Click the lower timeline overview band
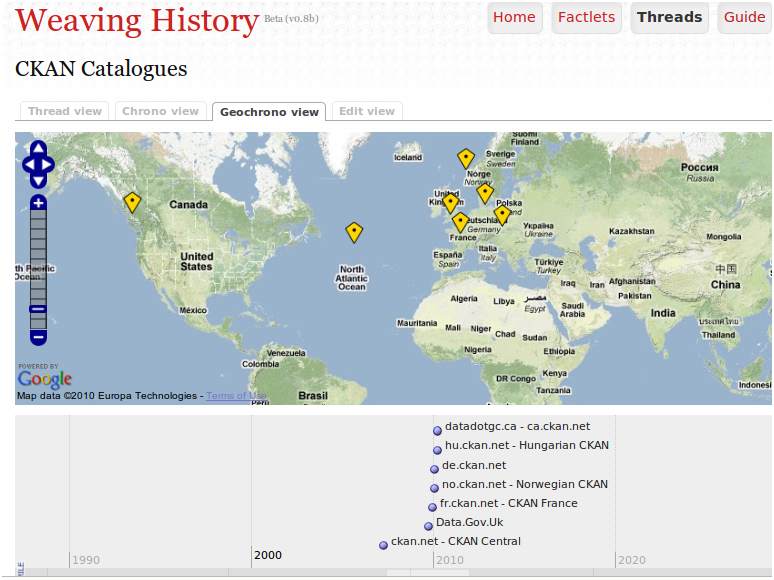The width and height of the screenshot is (774, 580). pos(393,572)
